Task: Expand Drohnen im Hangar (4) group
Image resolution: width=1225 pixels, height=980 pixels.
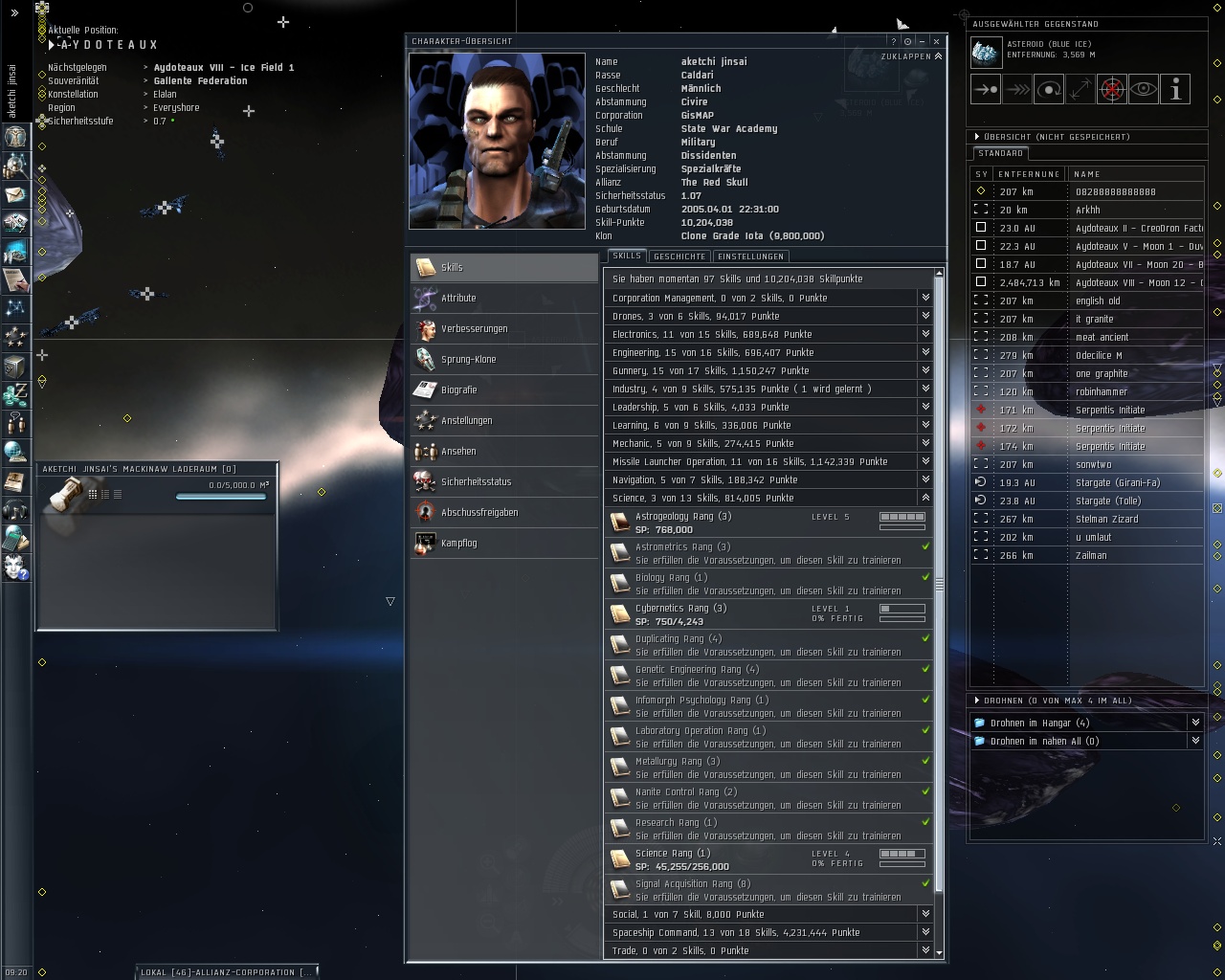Action: [x=1194, y=723]
